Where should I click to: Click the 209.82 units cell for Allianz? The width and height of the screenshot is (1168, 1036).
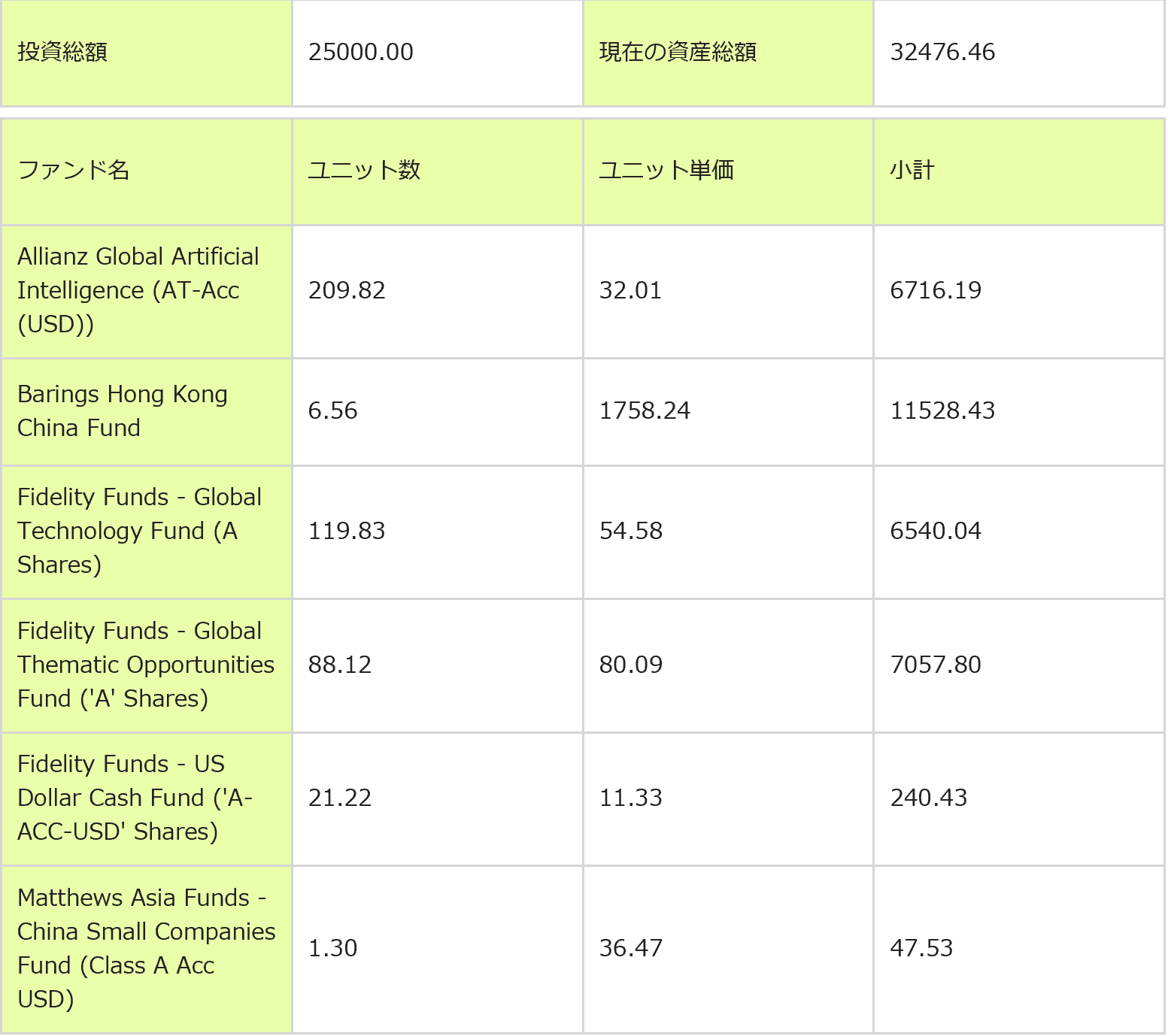[347, 290]
